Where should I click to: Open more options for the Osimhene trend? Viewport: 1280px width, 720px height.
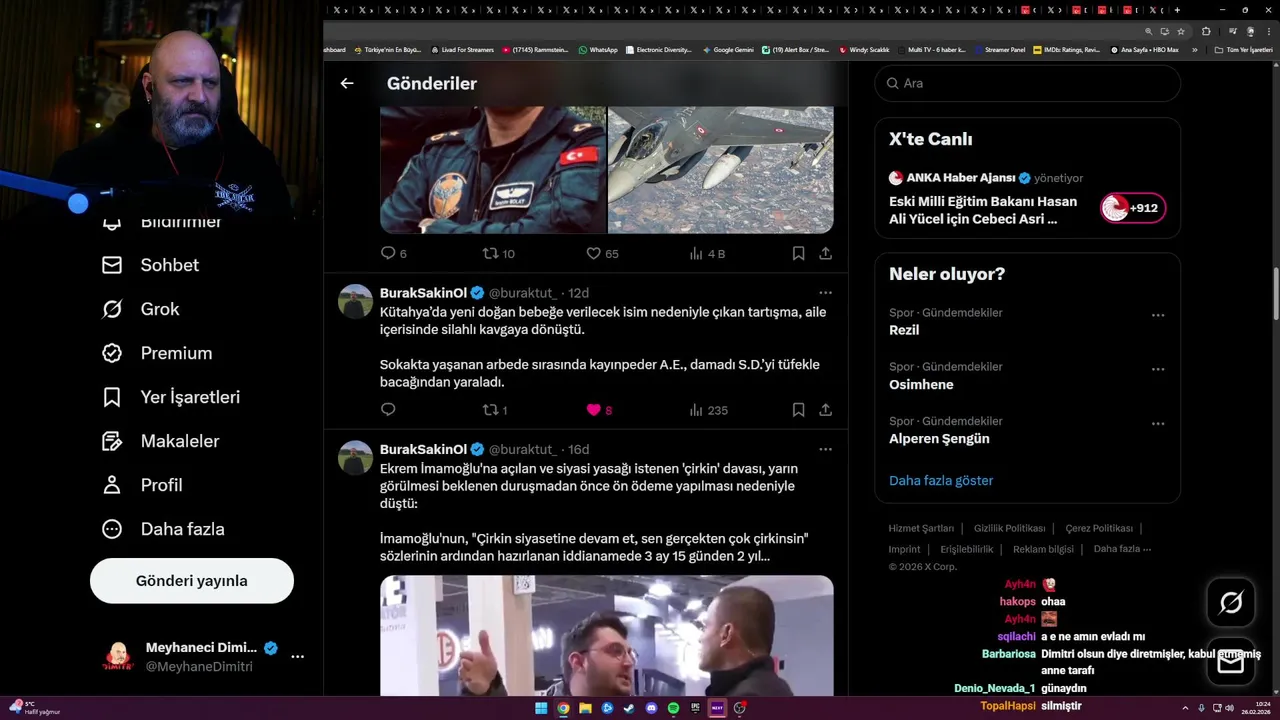click(x=1158, y=369)
